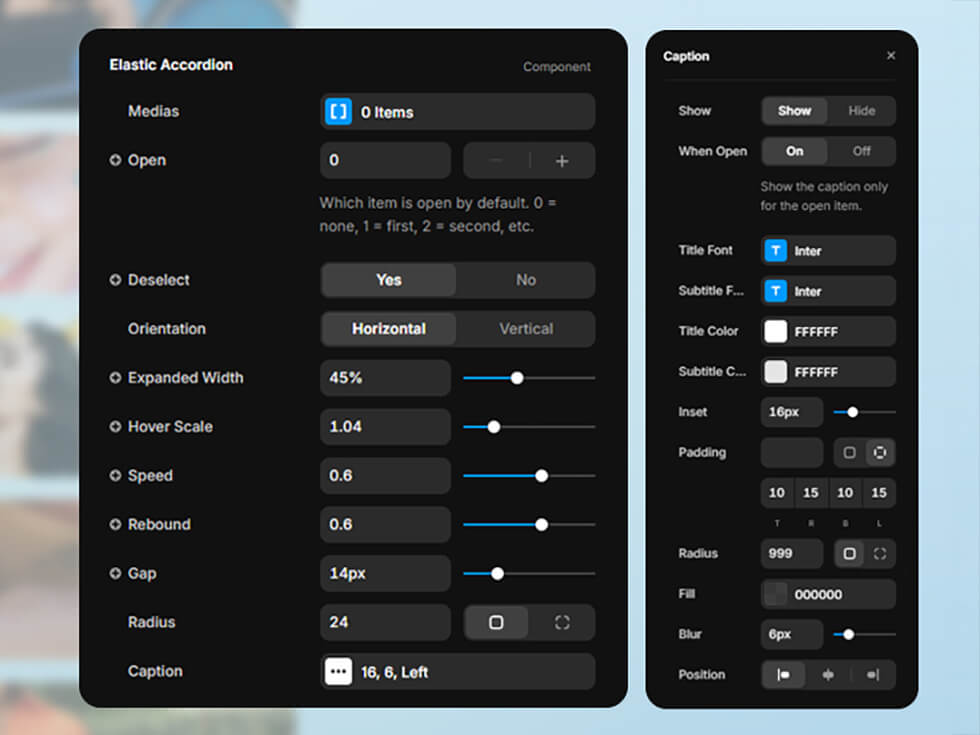Open the Medias 0 Items list
Viewport: 980px width, 735px height.
click(x=458, y=112)
